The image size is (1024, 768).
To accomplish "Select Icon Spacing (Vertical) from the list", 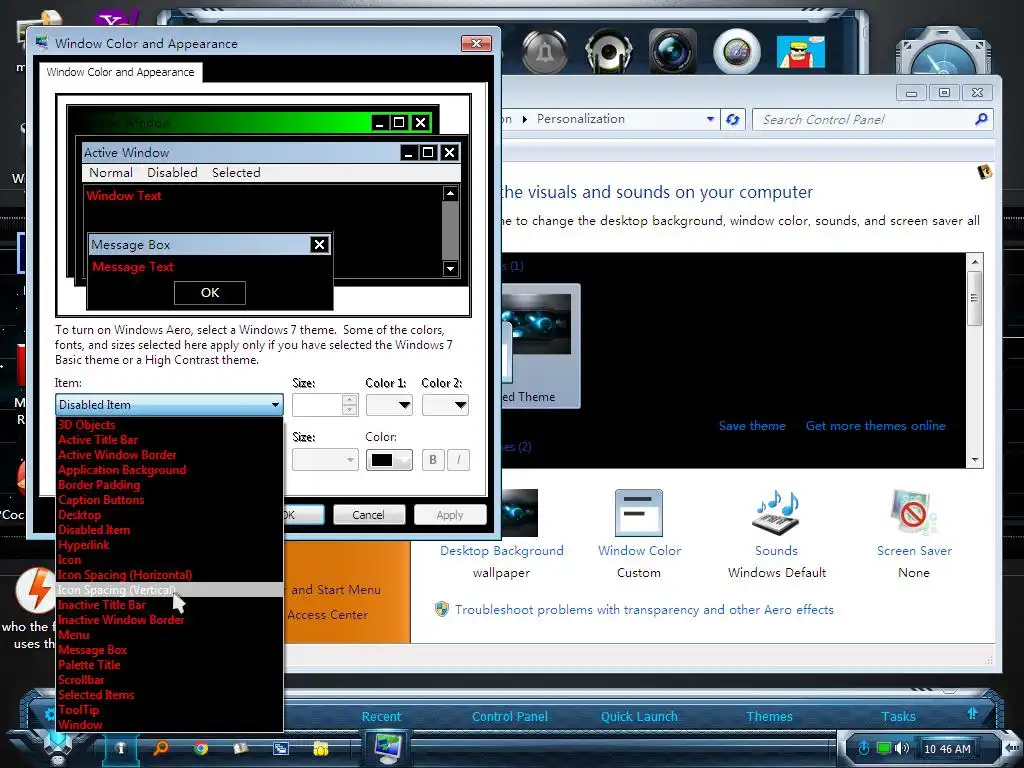I will click(x=169, y=590).
